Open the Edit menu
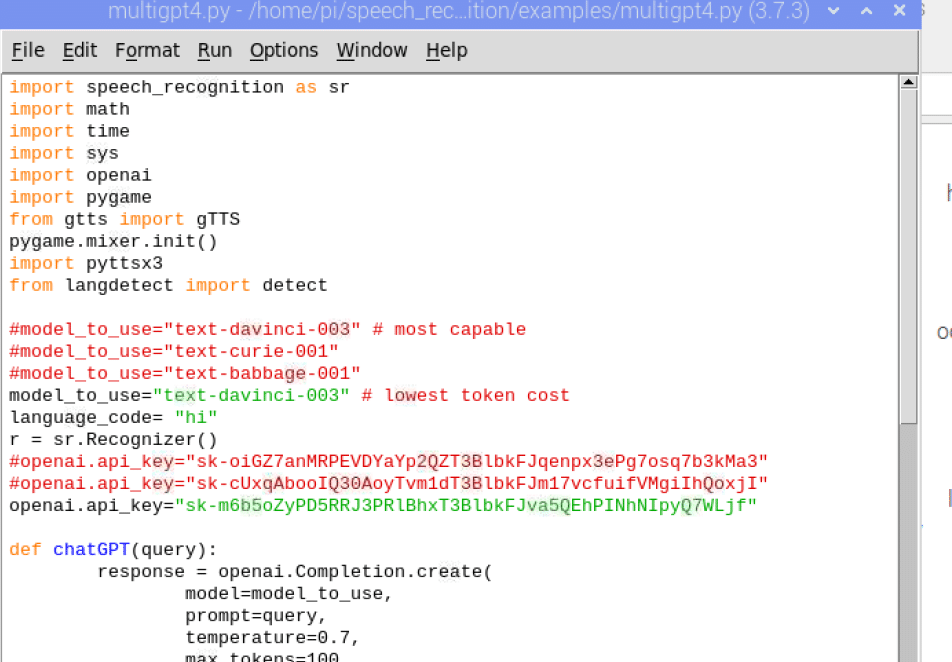The width and height of the screenshot is (952, 662). click(80, 50)
